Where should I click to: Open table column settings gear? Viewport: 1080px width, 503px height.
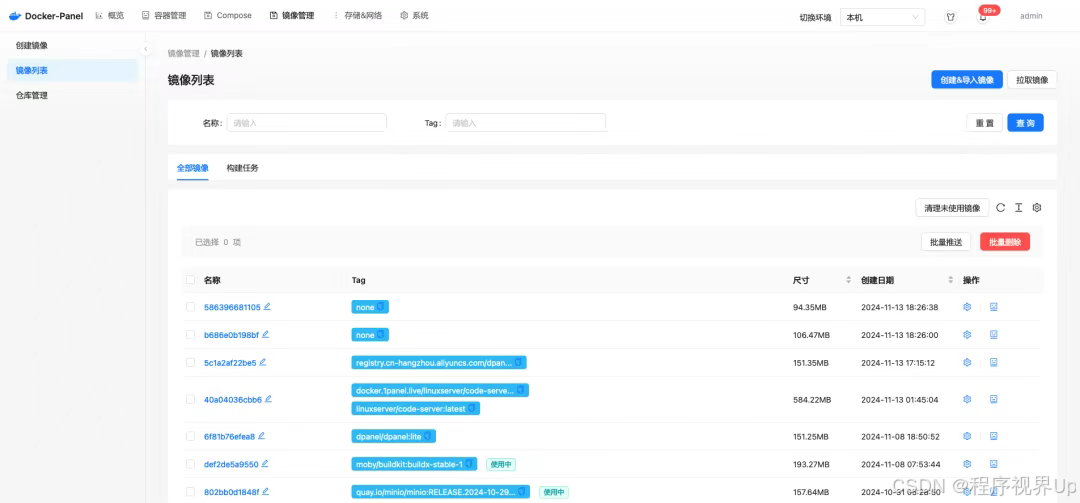(x=1037, y=207)
